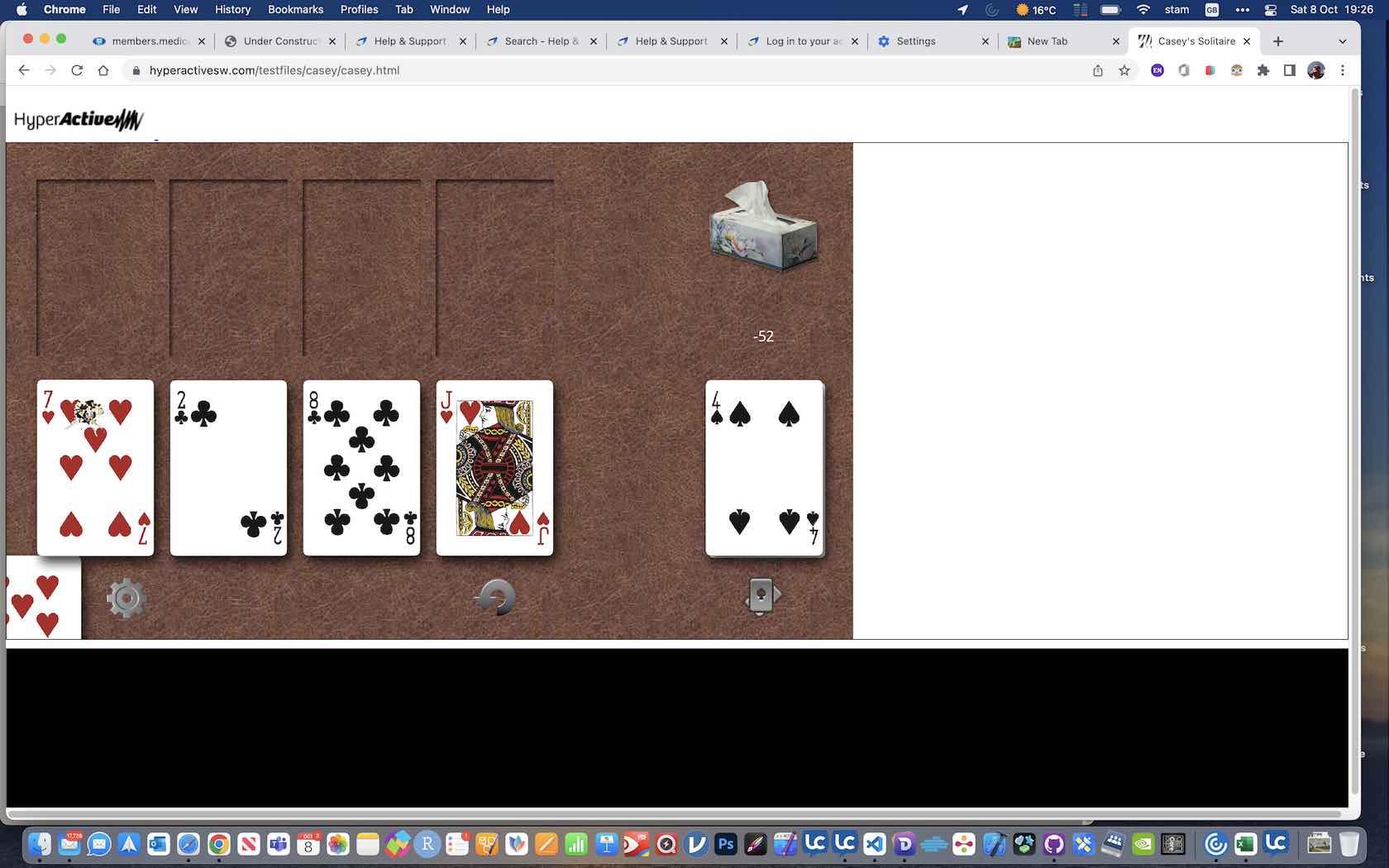Open Chrome three-dot menu

(x=1343, y=70)
